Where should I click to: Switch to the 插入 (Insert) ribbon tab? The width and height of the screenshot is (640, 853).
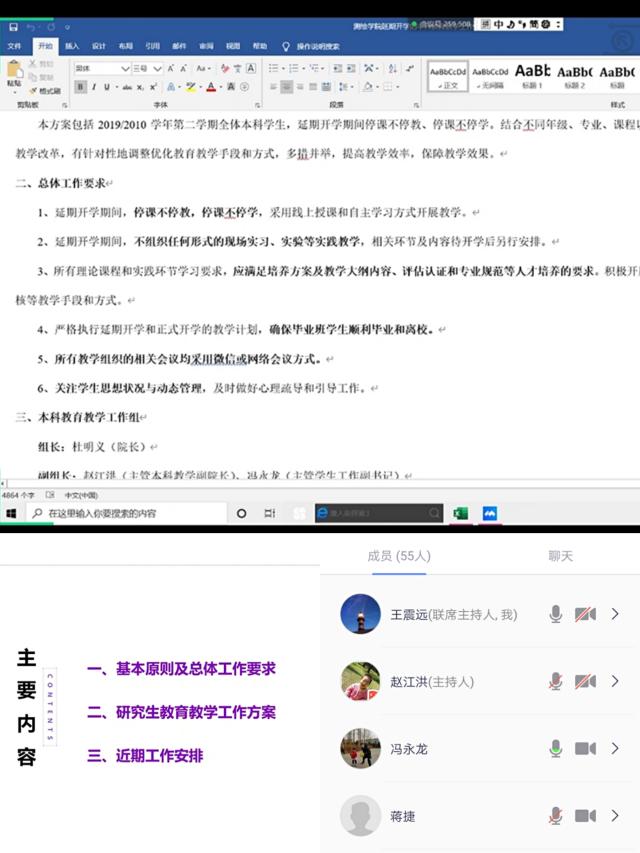pos(72,46)
